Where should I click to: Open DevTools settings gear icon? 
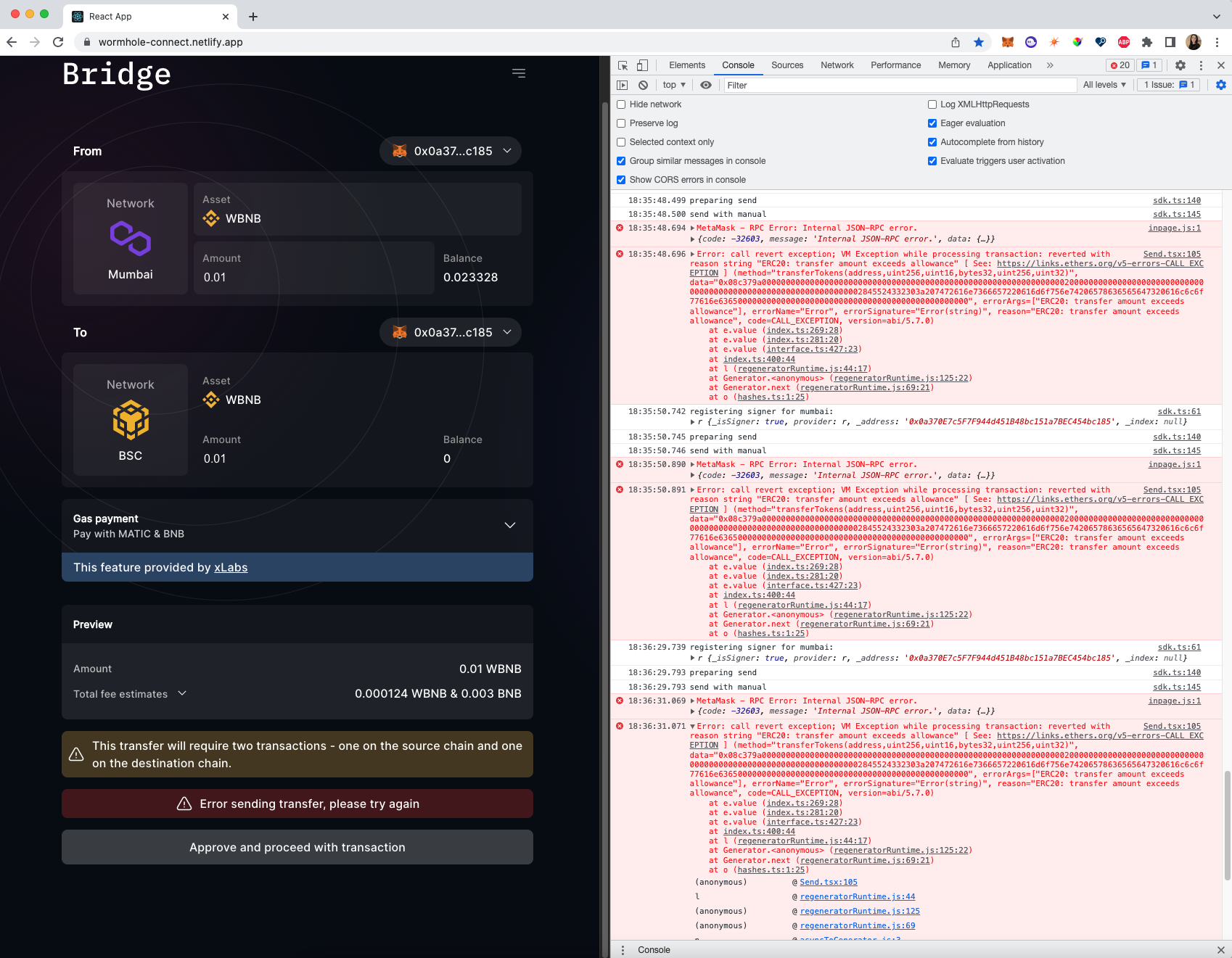point(1180,65)
